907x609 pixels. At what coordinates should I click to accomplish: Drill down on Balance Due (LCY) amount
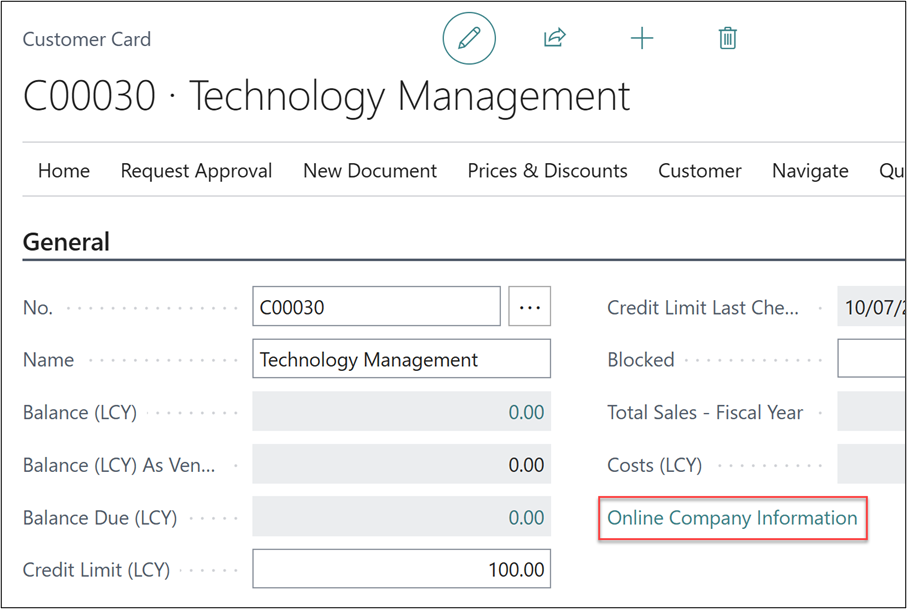pos(526,518)
